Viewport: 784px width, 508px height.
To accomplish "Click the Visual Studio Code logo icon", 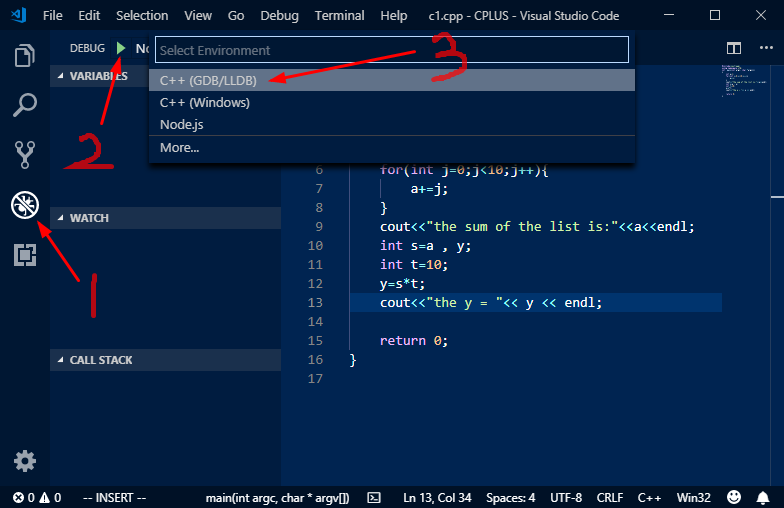I will click(18, 16).
